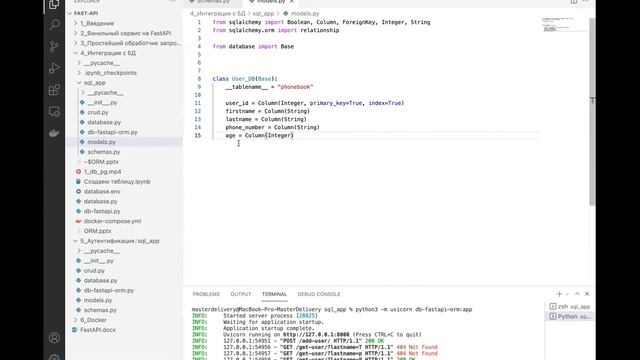Click the "phonebook" string on line 9
The height and width of the screenshot is (360, 640).
tap(295, 87)
